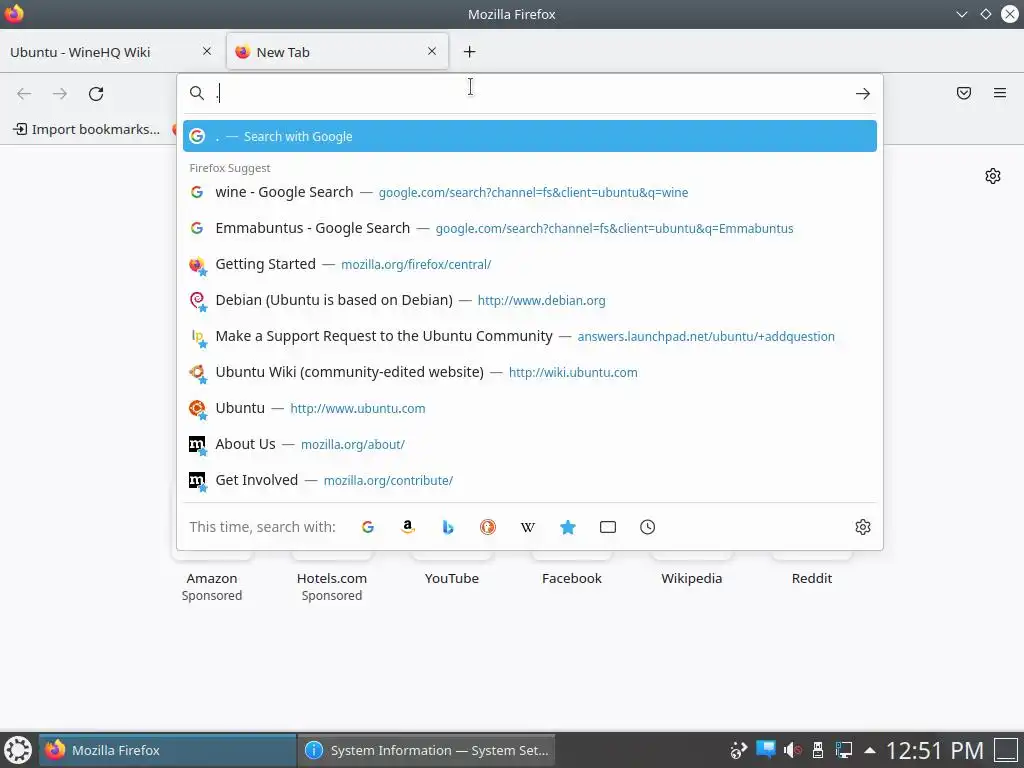Go back using the back arrow
Screen dimensions: 1024x768
point(24,93)
